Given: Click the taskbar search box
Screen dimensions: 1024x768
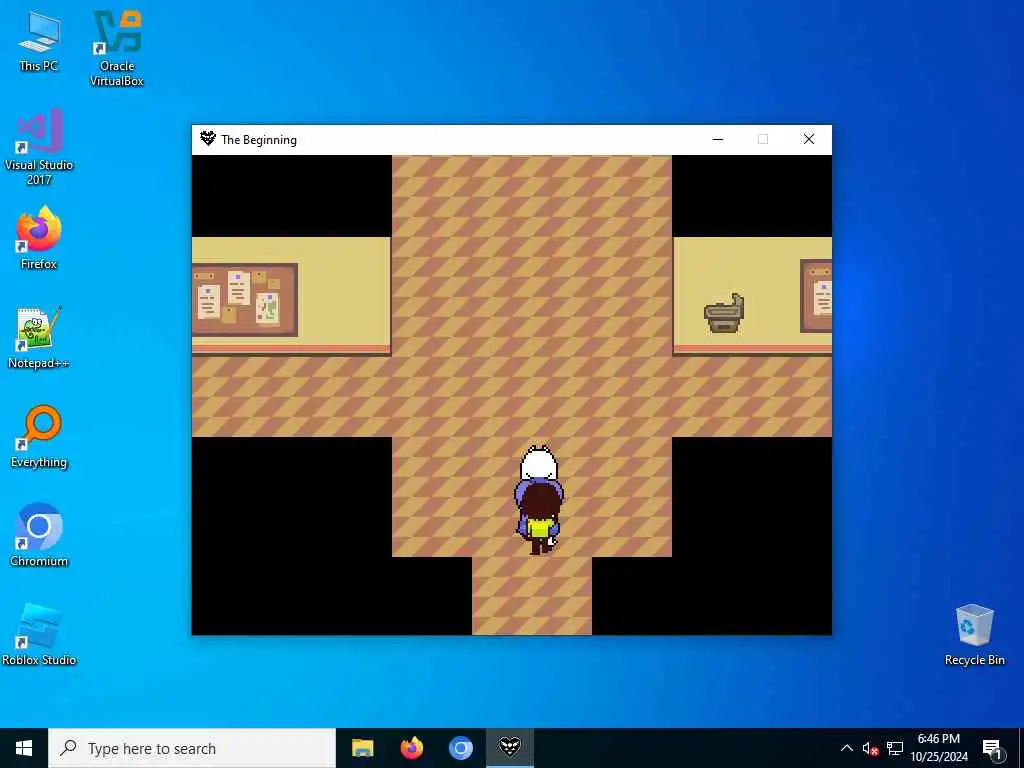Looking at the screenshot, I should pyautogui.click(x=192, y=748).
